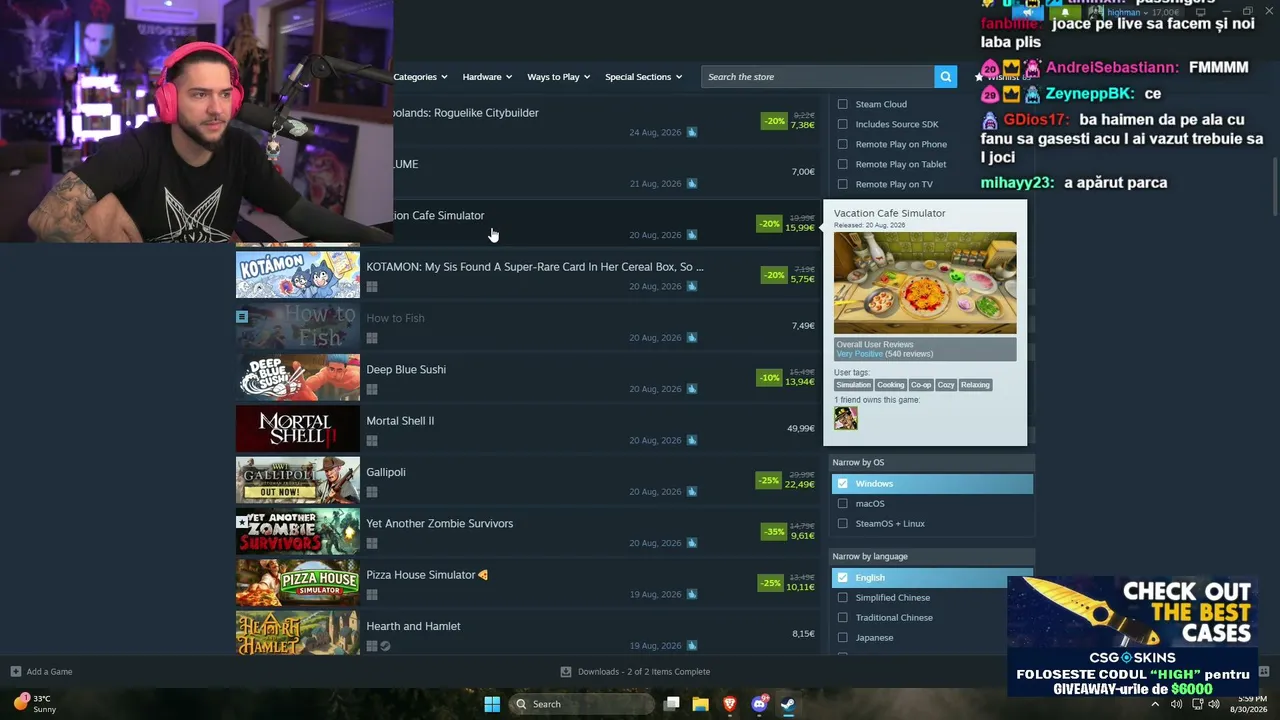Click the review thumbs-up icon for How to Fish
The image size is (1280, 720).
point(692,338)
